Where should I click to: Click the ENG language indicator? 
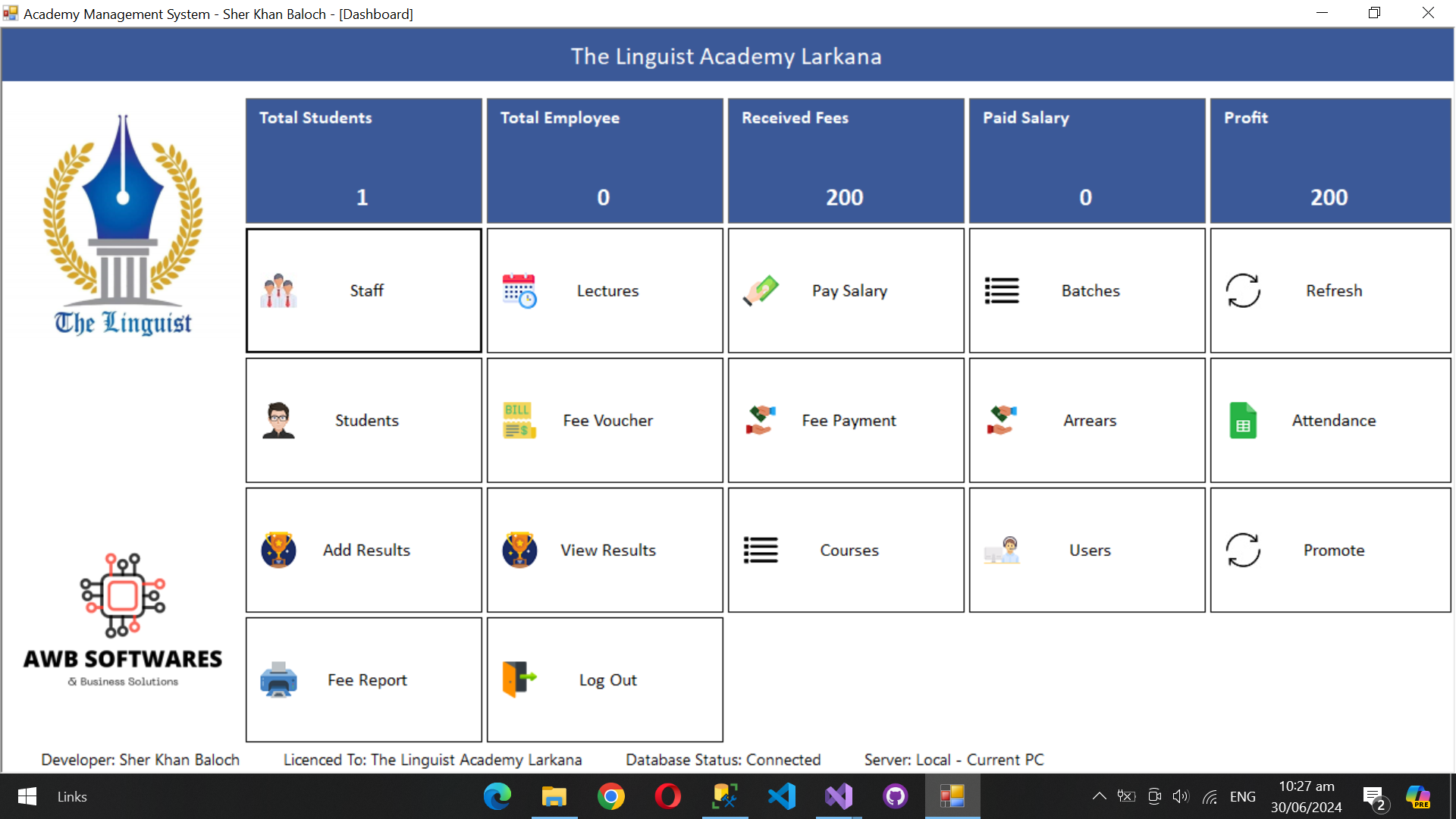pyautogui.click(x=1242, y=796)
